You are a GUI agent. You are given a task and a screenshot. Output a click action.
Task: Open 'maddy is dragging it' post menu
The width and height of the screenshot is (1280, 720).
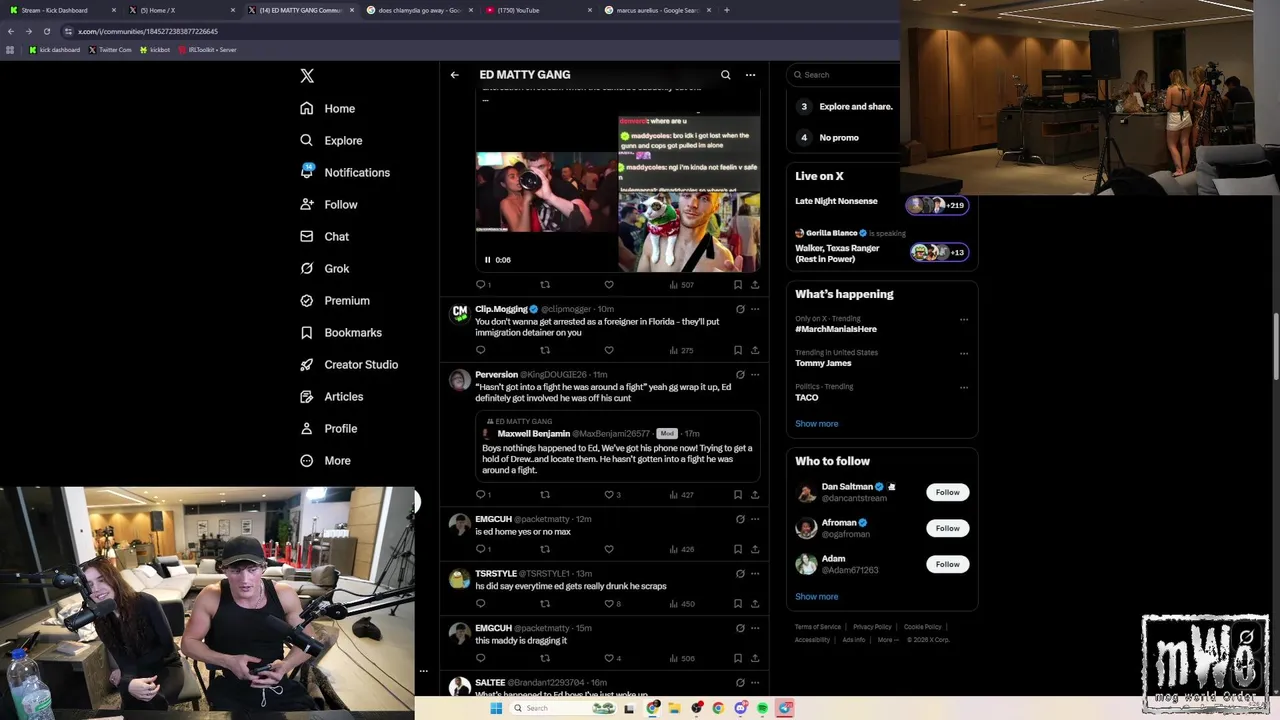(755, 628)
